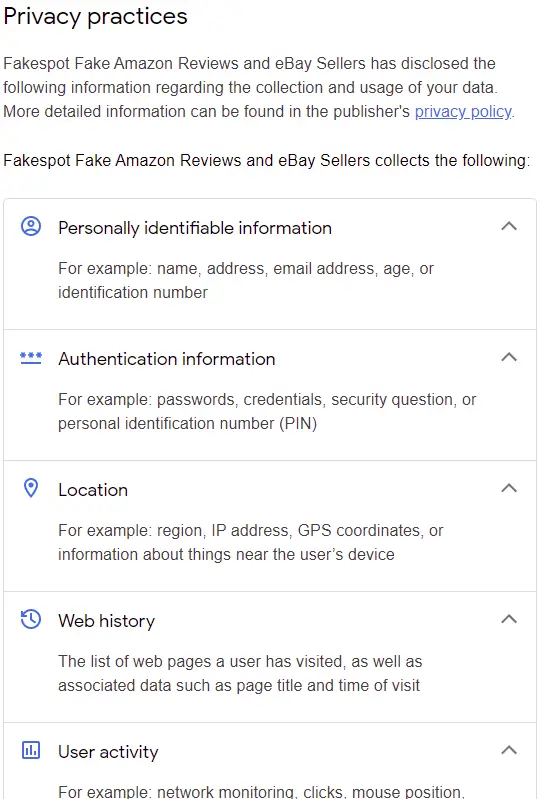This screenshot has height=799, width=543.
Task: Click the asterisks password icon for Authentication
Action: [x=31, y=358]
